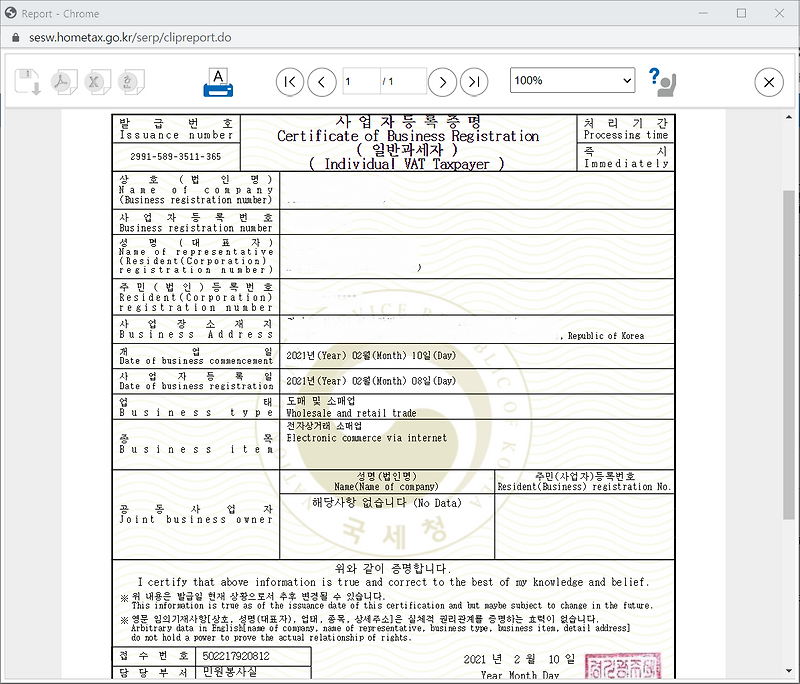Click Chrome globe icon in title bar
Image resolution: width=800 pixels, height=684 pixels.
[x=10, y=13]
